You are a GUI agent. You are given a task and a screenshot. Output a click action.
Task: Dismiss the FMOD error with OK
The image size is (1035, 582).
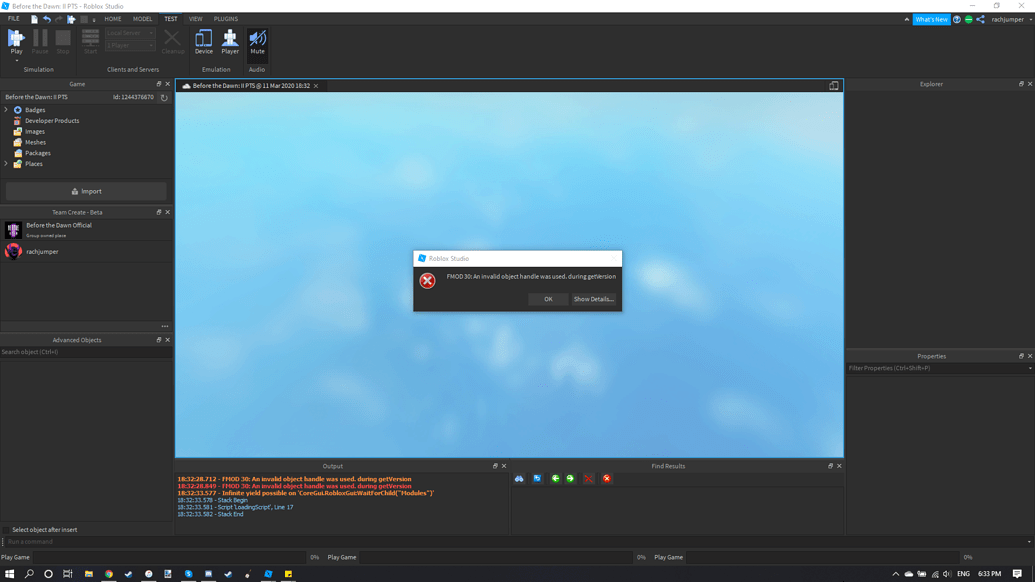point(547,298)
